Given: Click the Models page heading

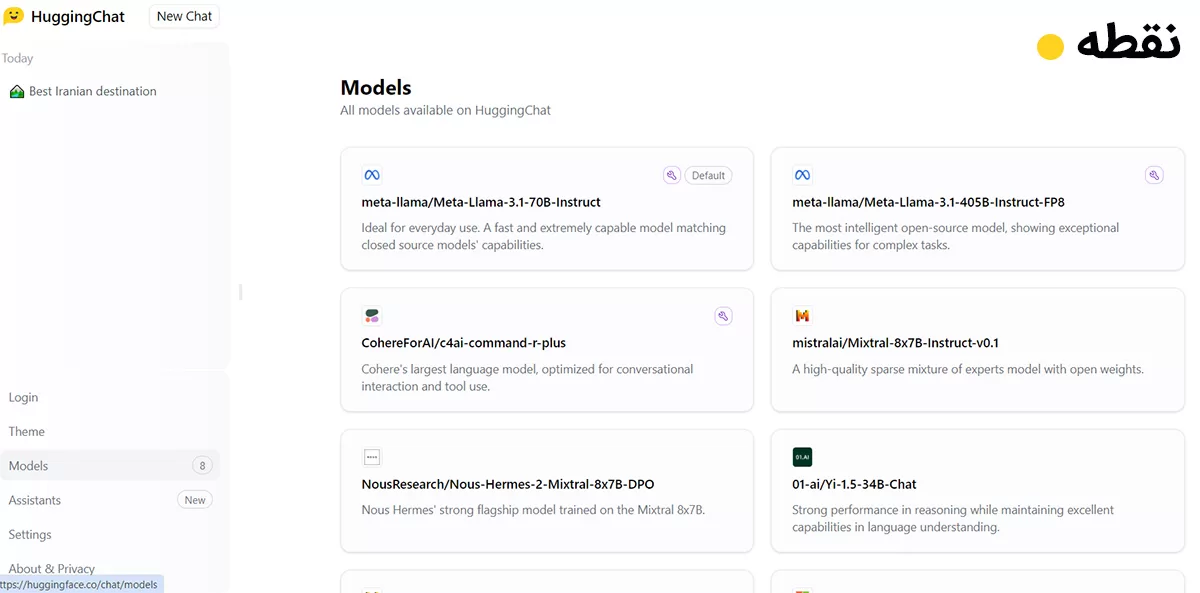Looking at the screenshot, I should [x=376, y=87].
